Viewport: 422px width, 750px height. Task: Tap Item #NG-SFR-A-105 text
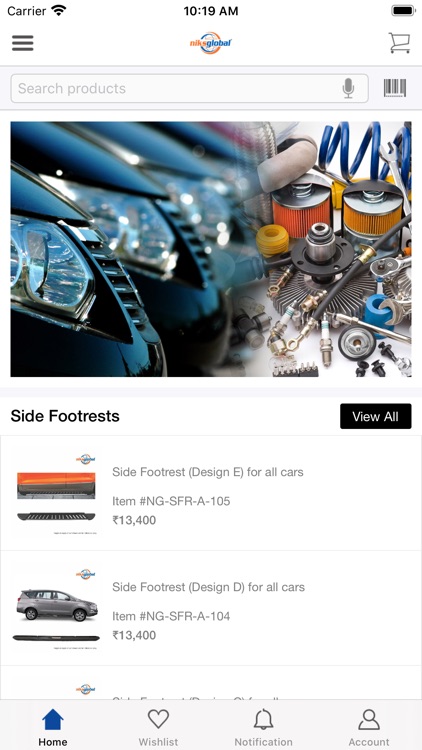(x=171, y=501)
